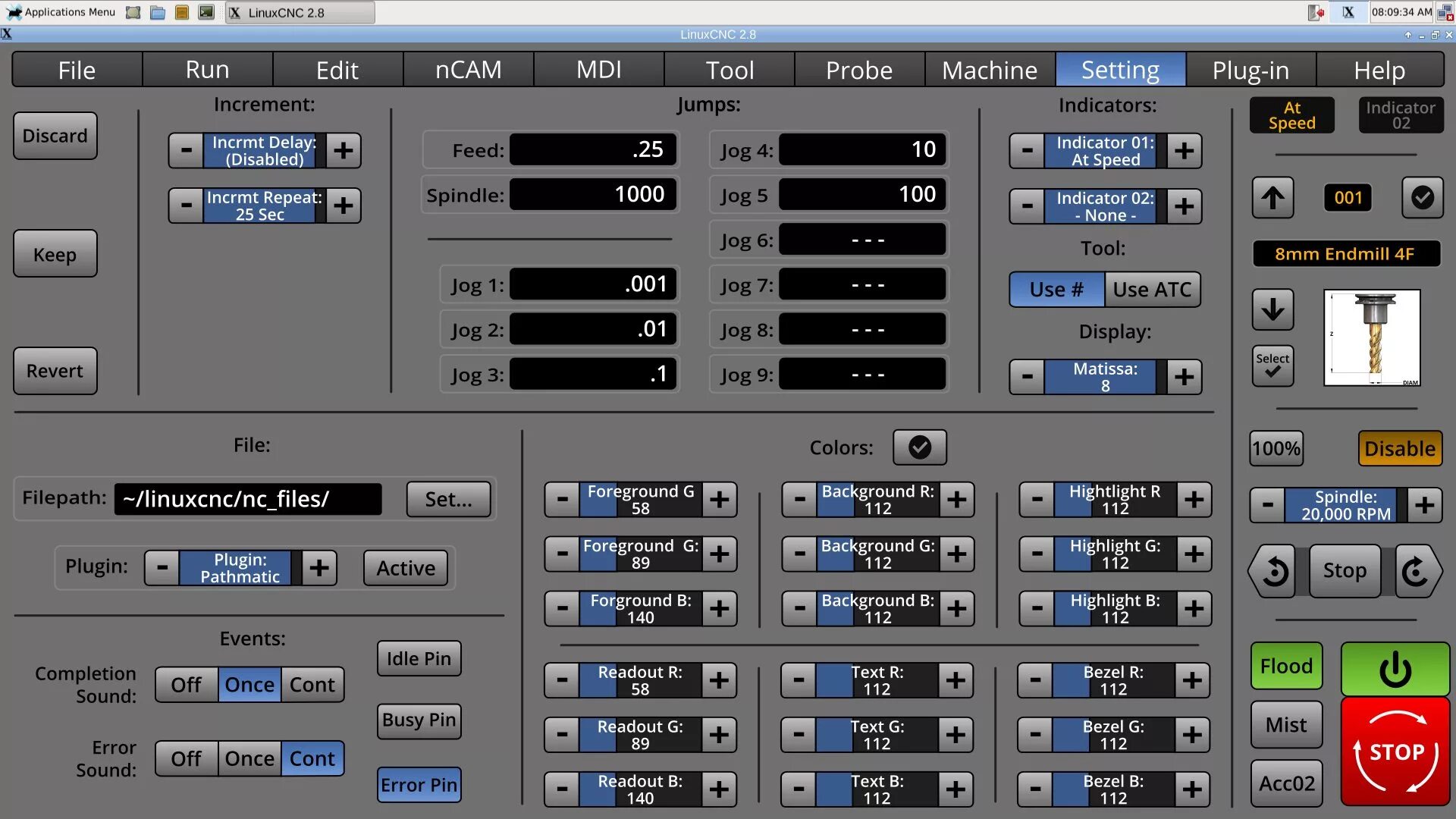Set Error Sound to Off

tap(187, 759)
